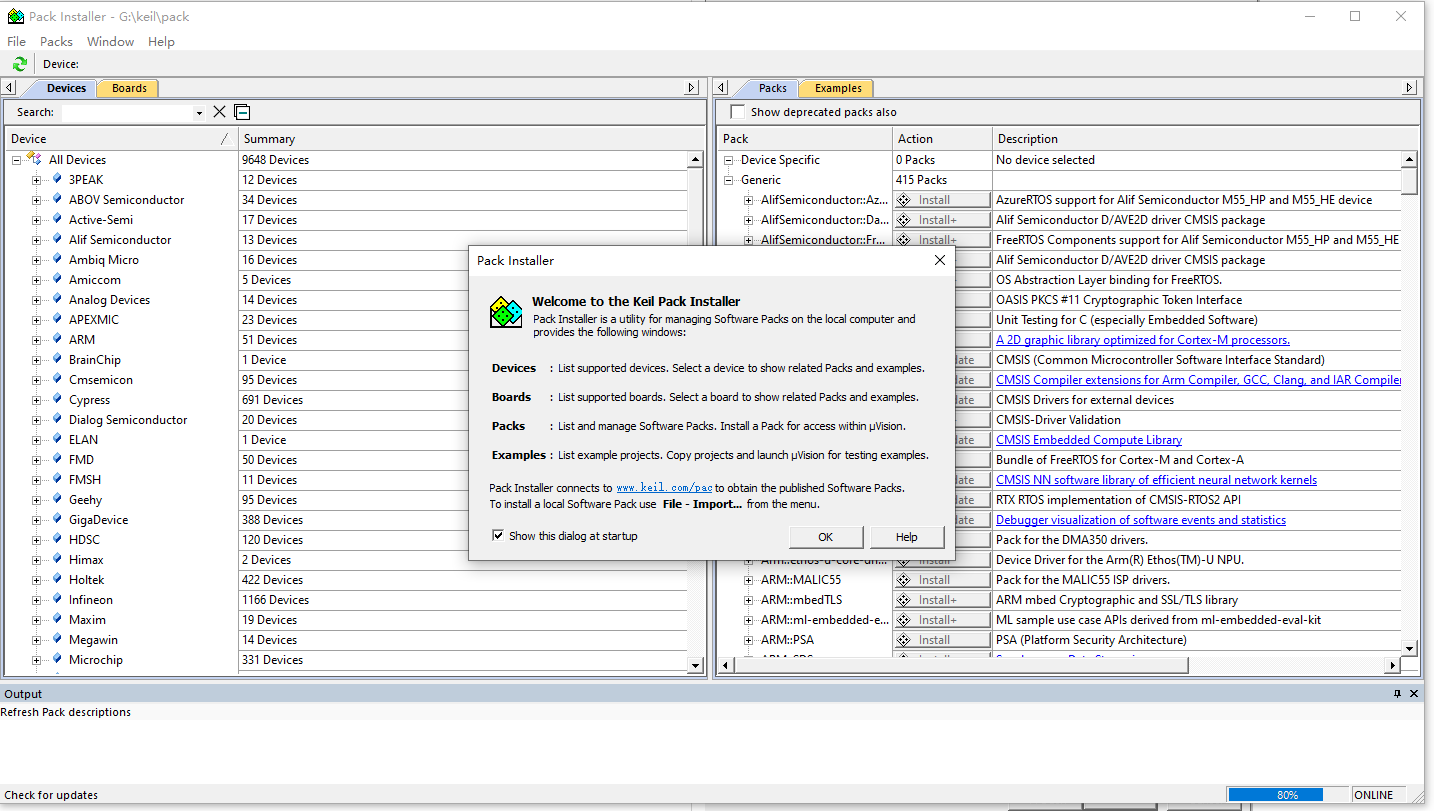The image size is (1434, 811).
Task: Click the ARM vendor diamond icon
Action: [x=57, y=340]
